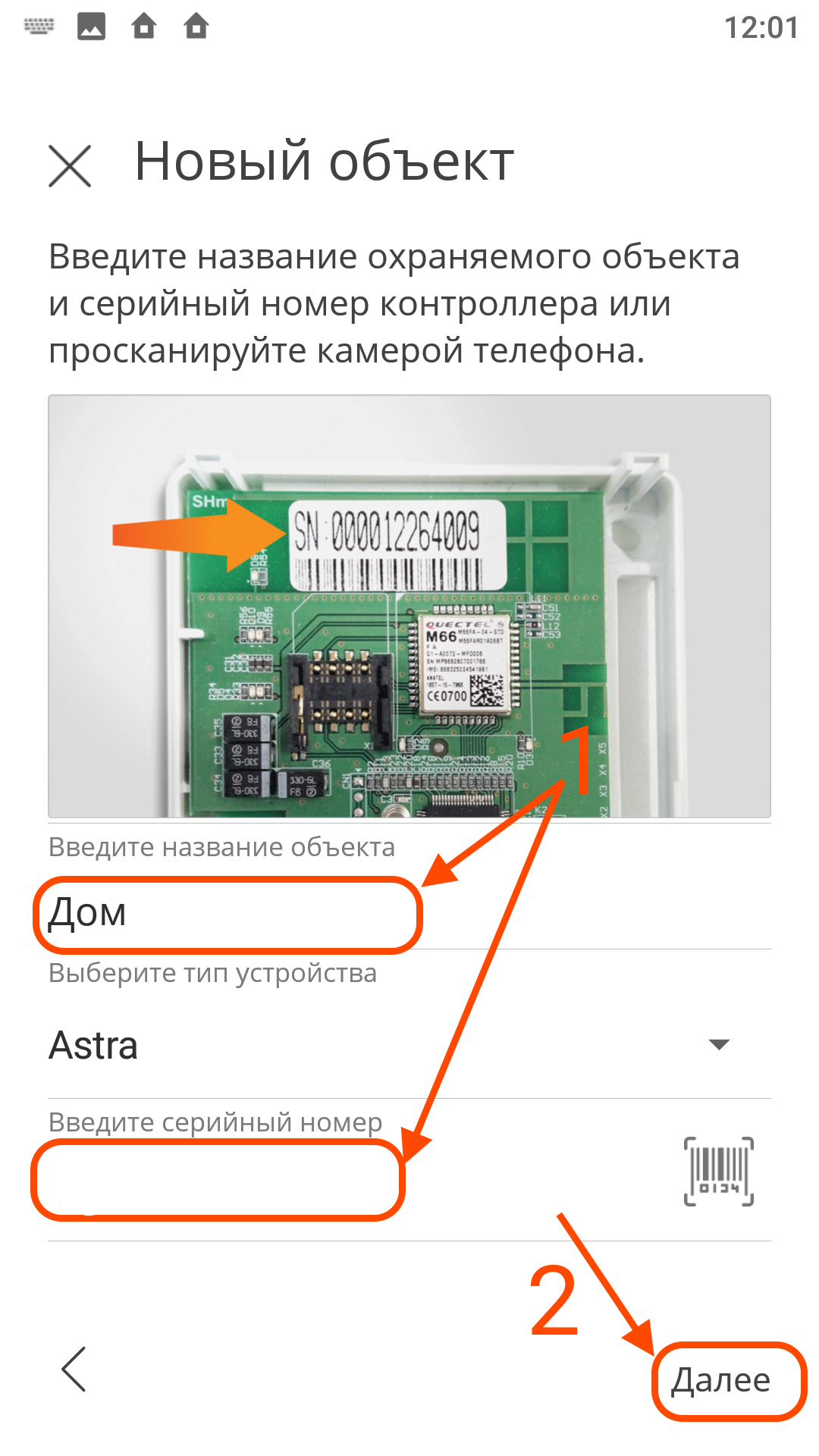
Task: Click the Далее button
Action: [x=721, y=1380]
